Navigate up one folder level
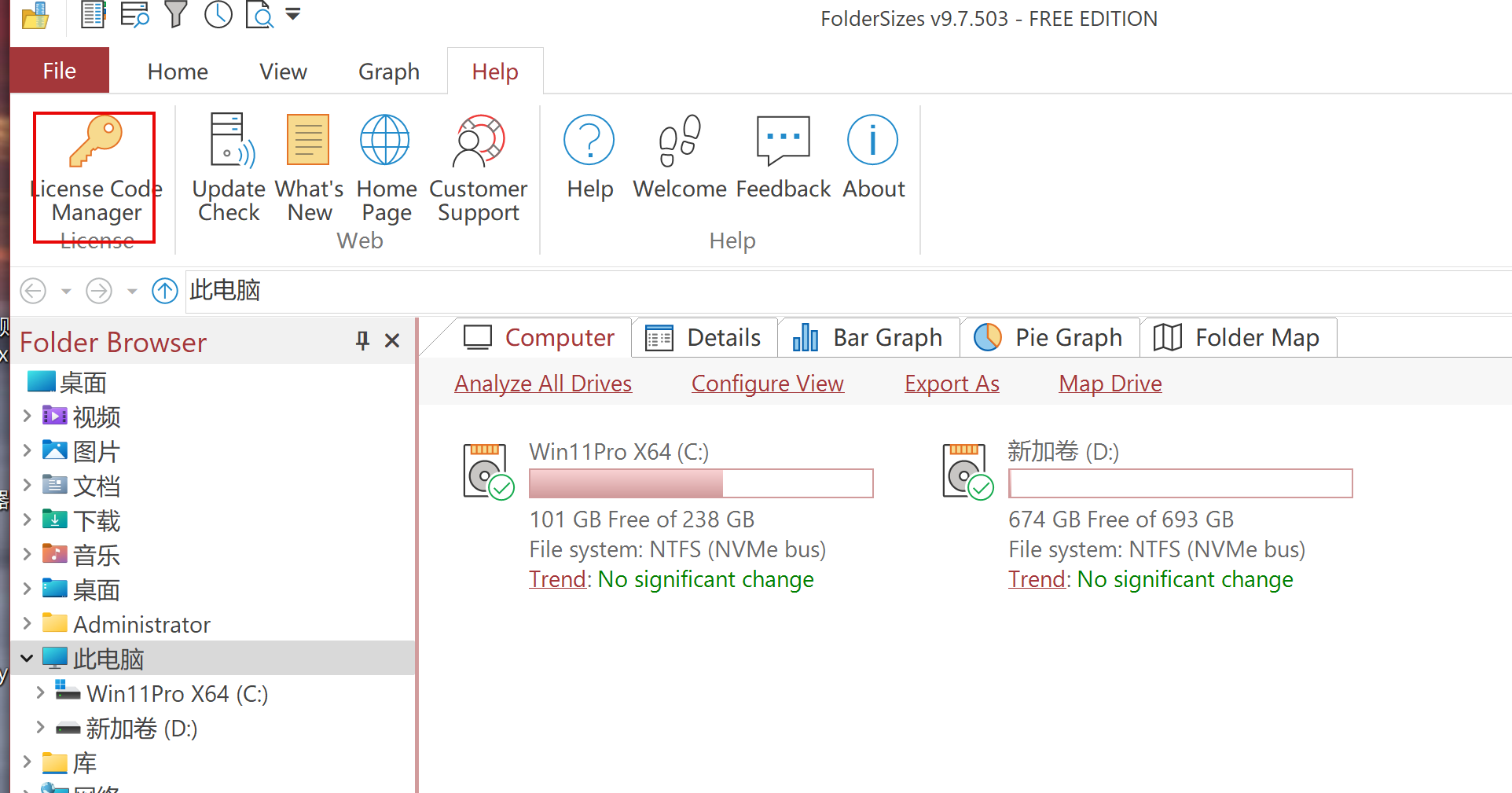 [165, 291]
